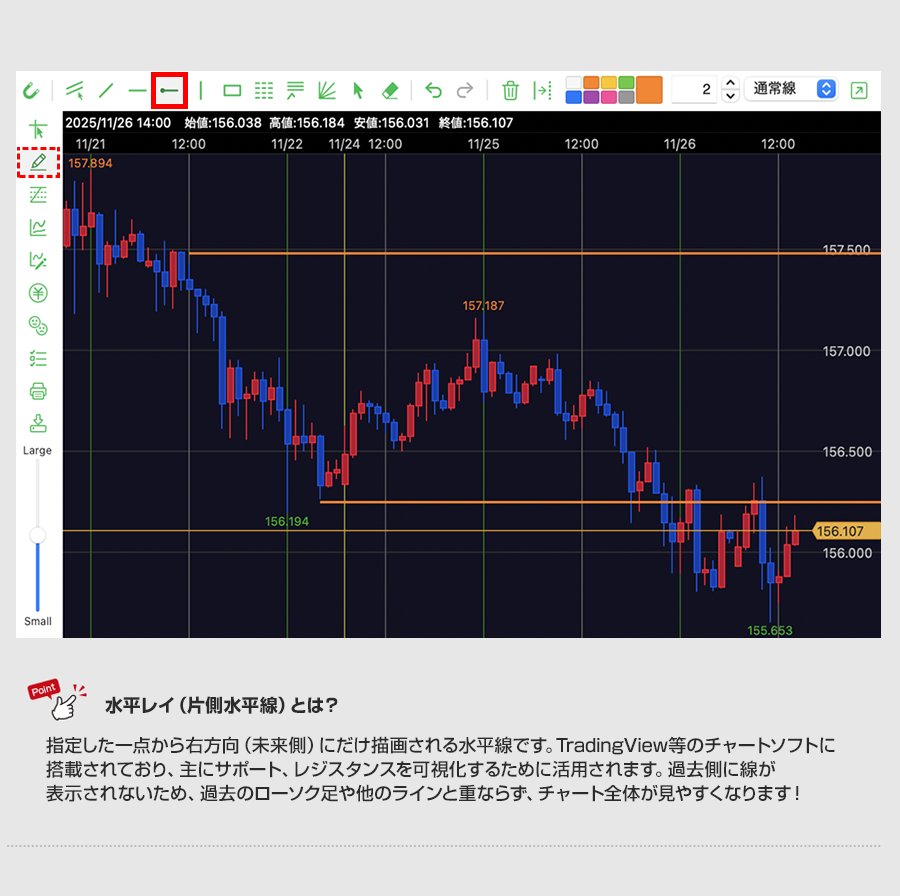
Task: Open the checklist icon in sidebar
Action: 38,357
